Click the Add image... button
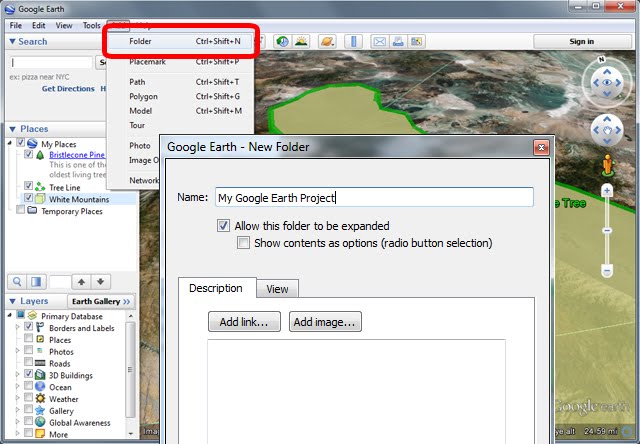This screenshot has width=640, height=444. pos(325,322)
